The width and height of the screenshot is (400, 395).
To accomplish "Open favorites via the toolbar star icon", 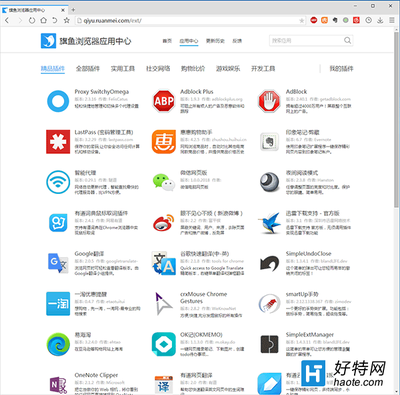I will [x=67, y=21].
